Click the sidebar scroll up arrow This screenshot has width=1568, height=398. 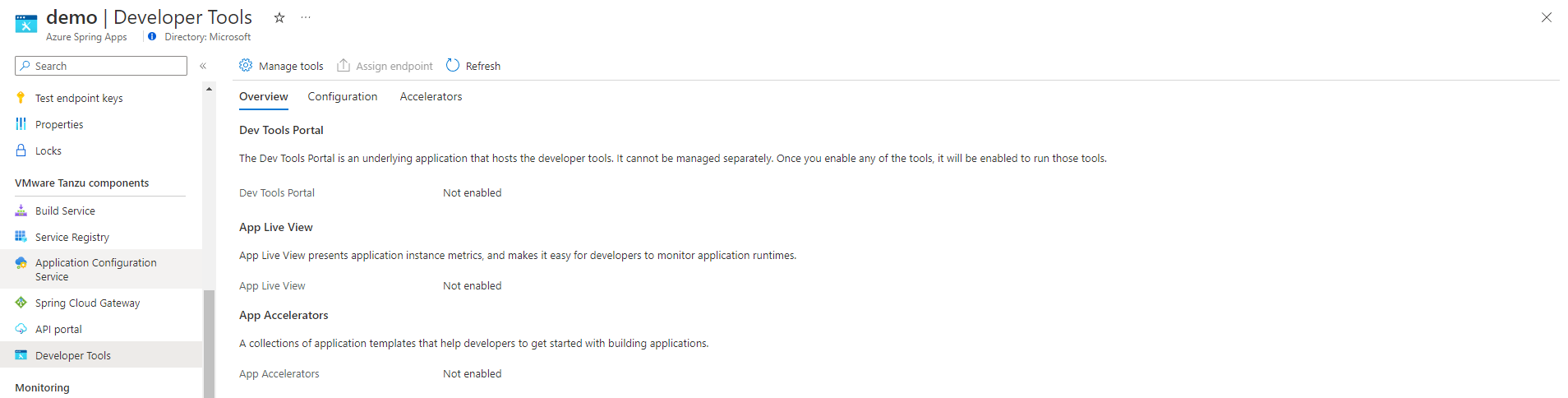click(x=209, y=88)
